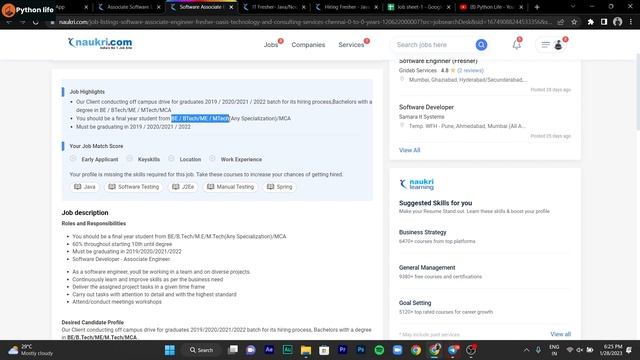Click View all under Suggested Skills
Viewport: 640px width, 360px height.
(x=560, y=334)
